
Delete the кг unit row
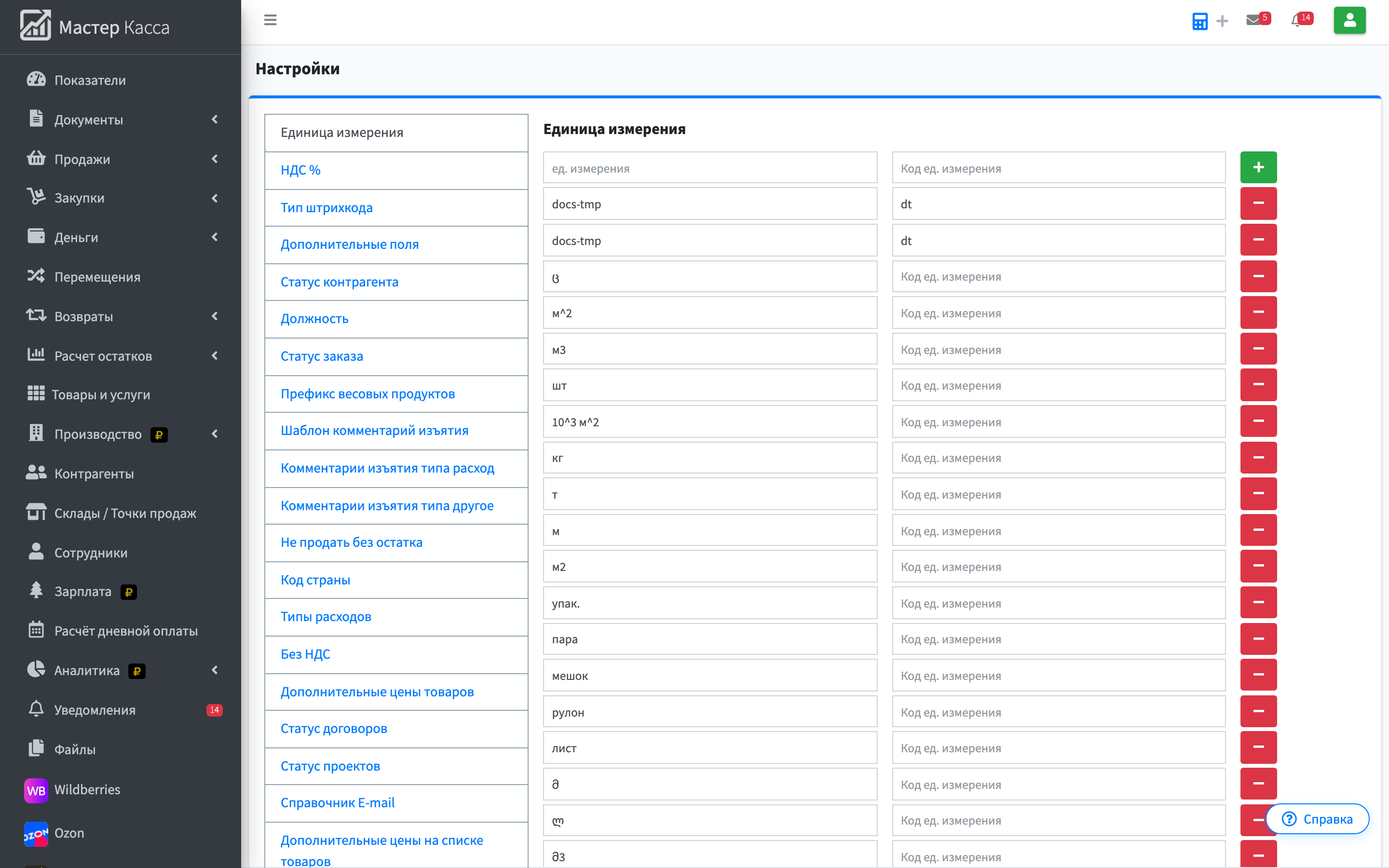[1258, 458]
